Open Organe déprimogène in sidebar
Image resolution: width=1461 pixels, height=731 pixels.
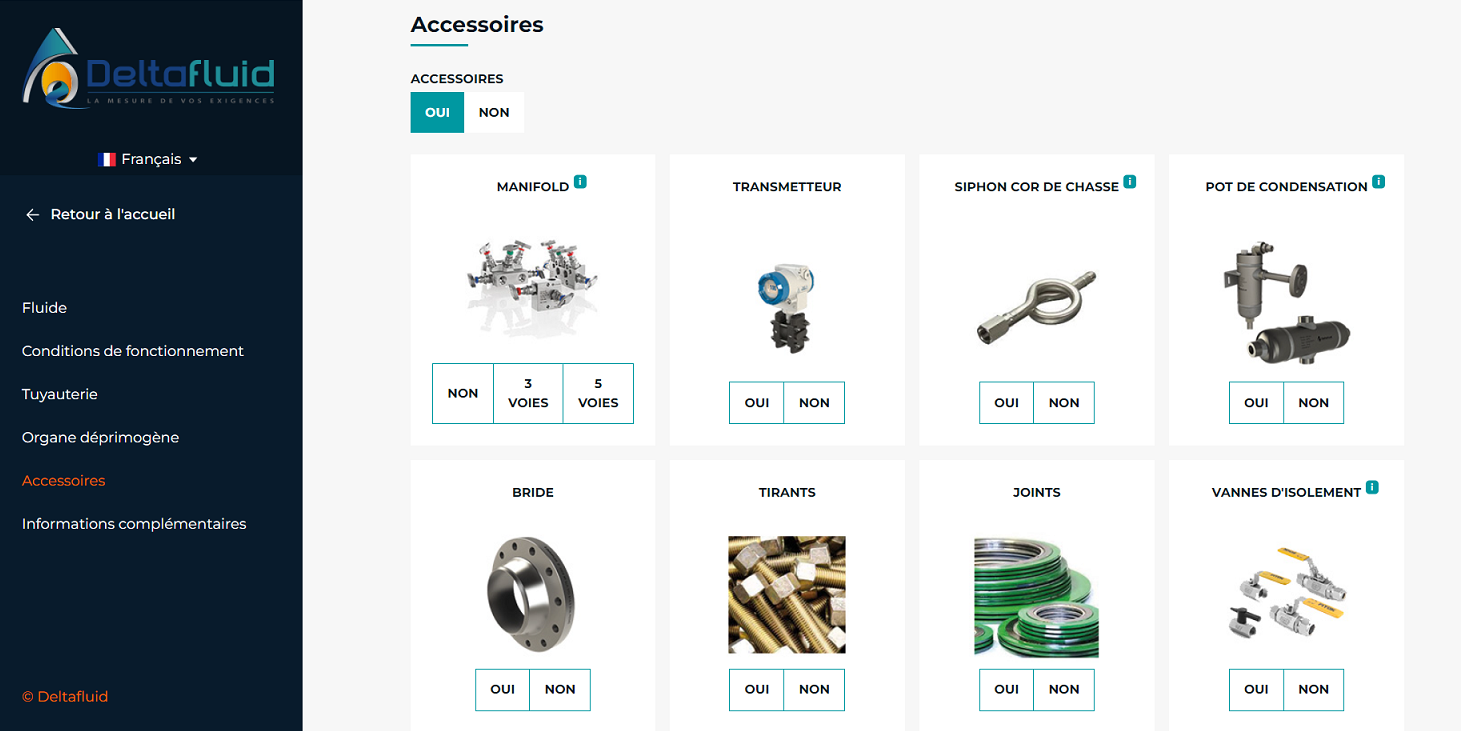[100, 438]
